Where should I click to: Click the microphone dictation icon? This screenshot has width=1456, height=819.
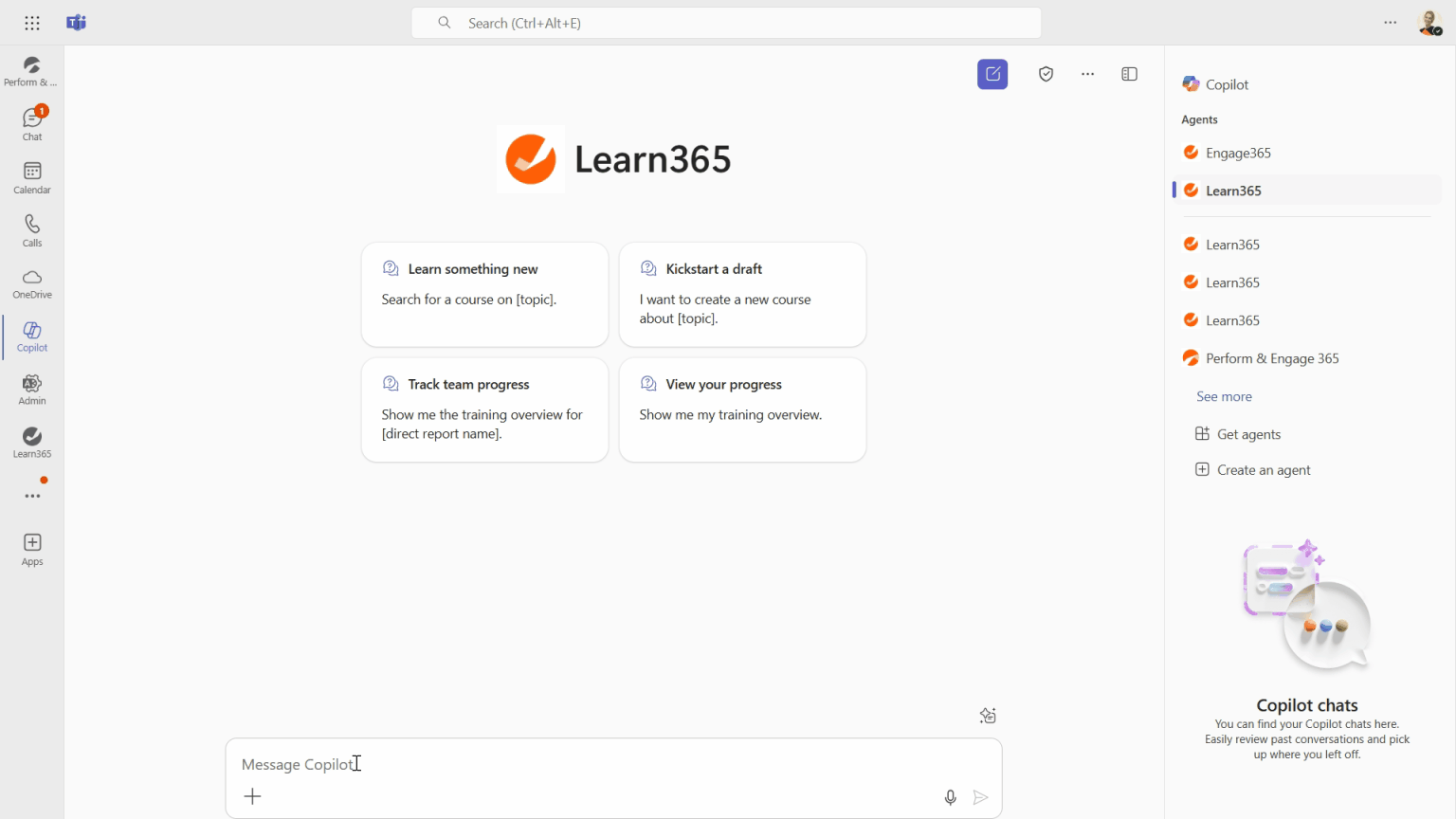pyautogui.click(x=950, y=797)
